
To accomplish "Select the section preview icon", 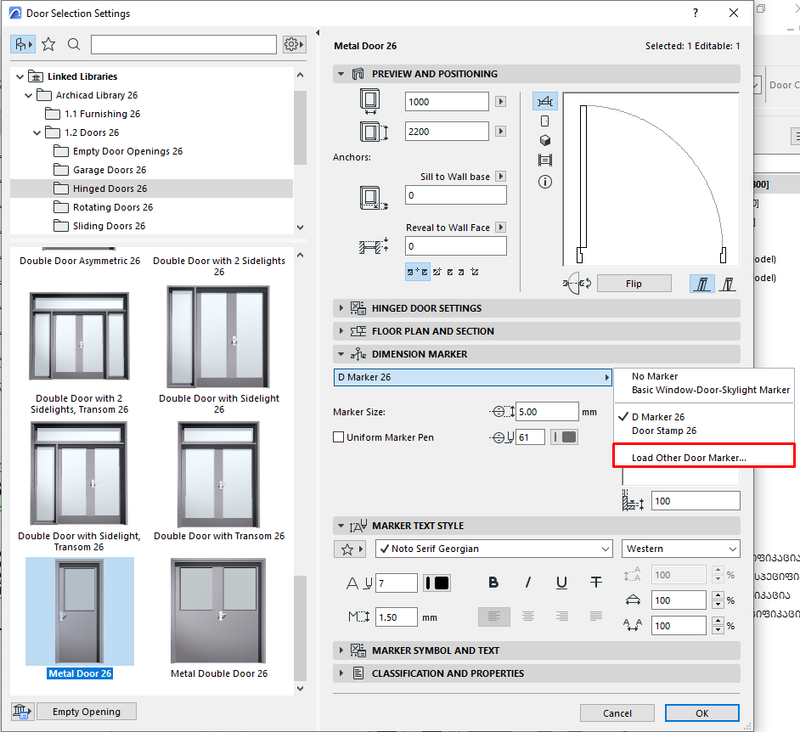I will pyautogui.click(x=545, y=160).
